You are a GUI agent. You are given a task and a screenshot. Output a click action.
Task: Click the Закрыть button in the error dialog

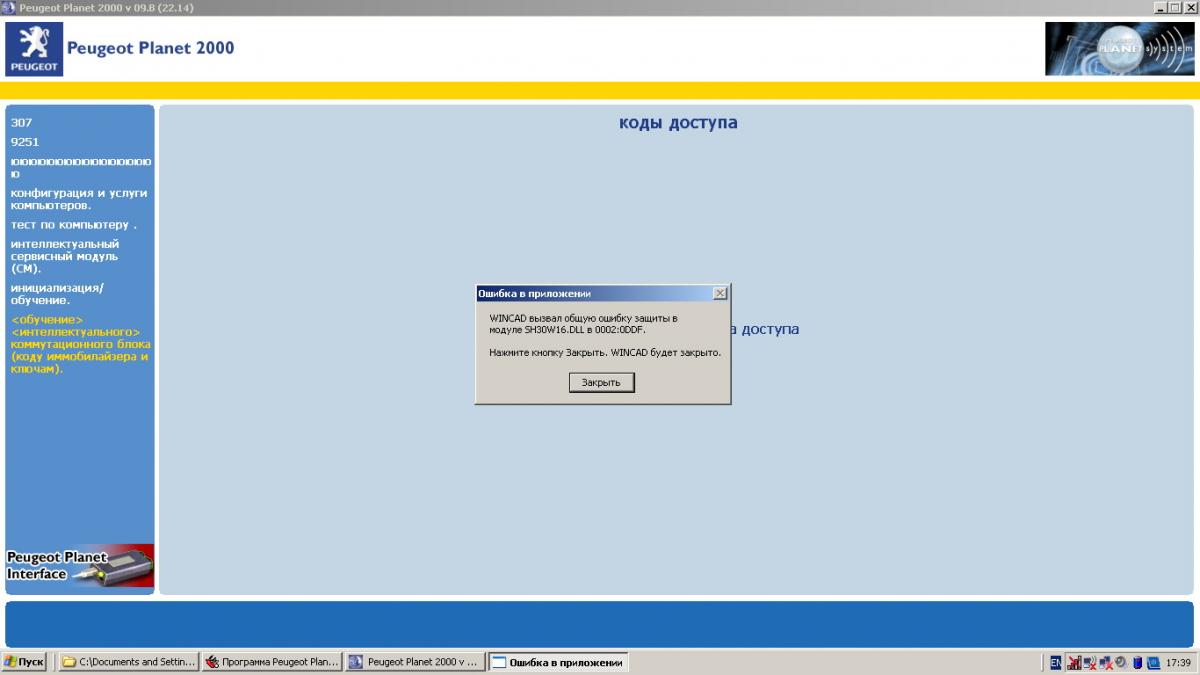(x=601, y=382)
